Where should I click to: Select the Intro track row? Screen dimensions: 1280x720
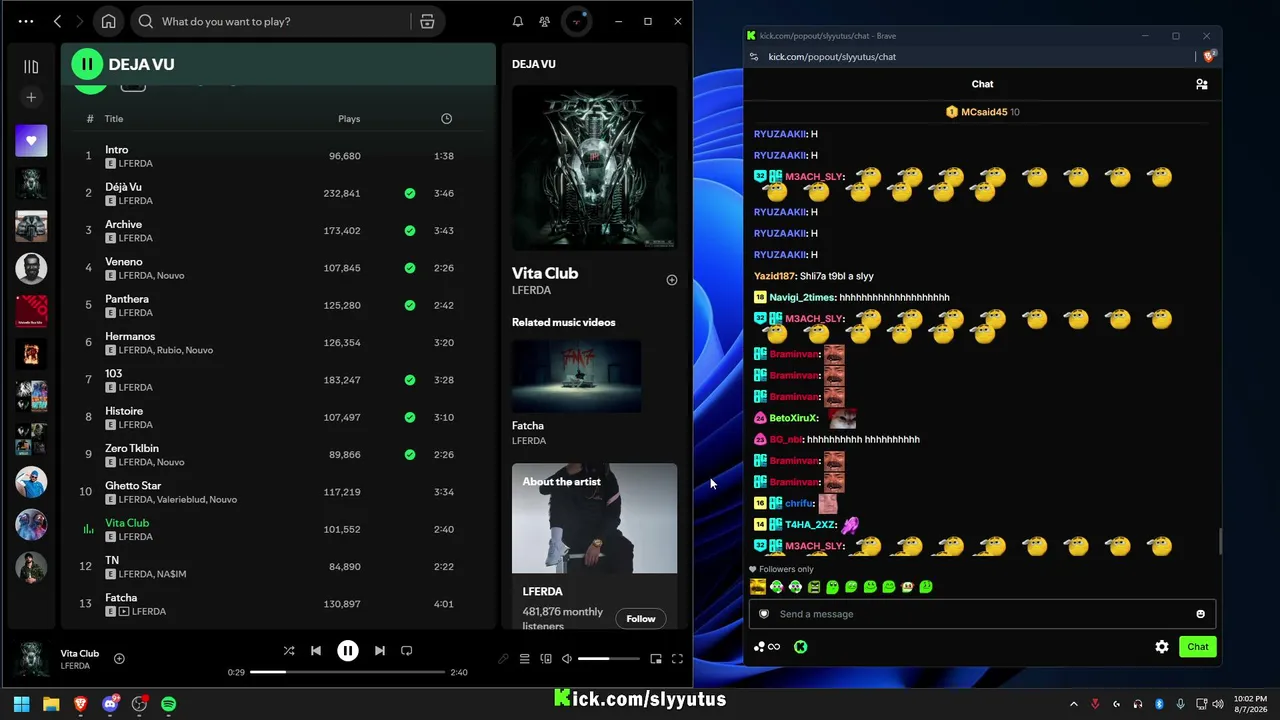(x=278, y=156)
